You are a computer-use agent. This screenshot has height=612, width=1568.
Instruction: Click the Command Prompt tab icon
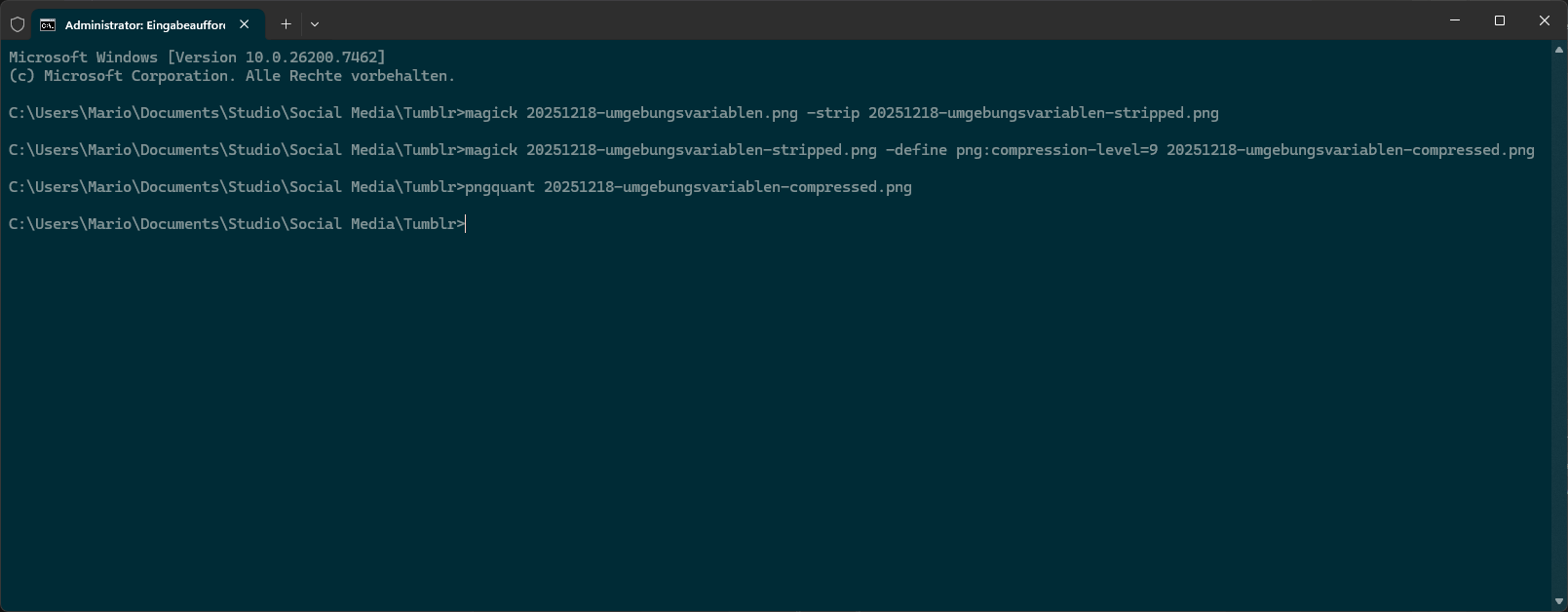pos(48,24)
